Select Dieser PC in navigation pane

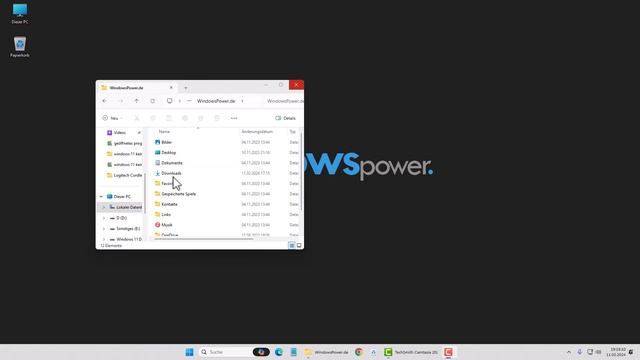click(120, 196)
